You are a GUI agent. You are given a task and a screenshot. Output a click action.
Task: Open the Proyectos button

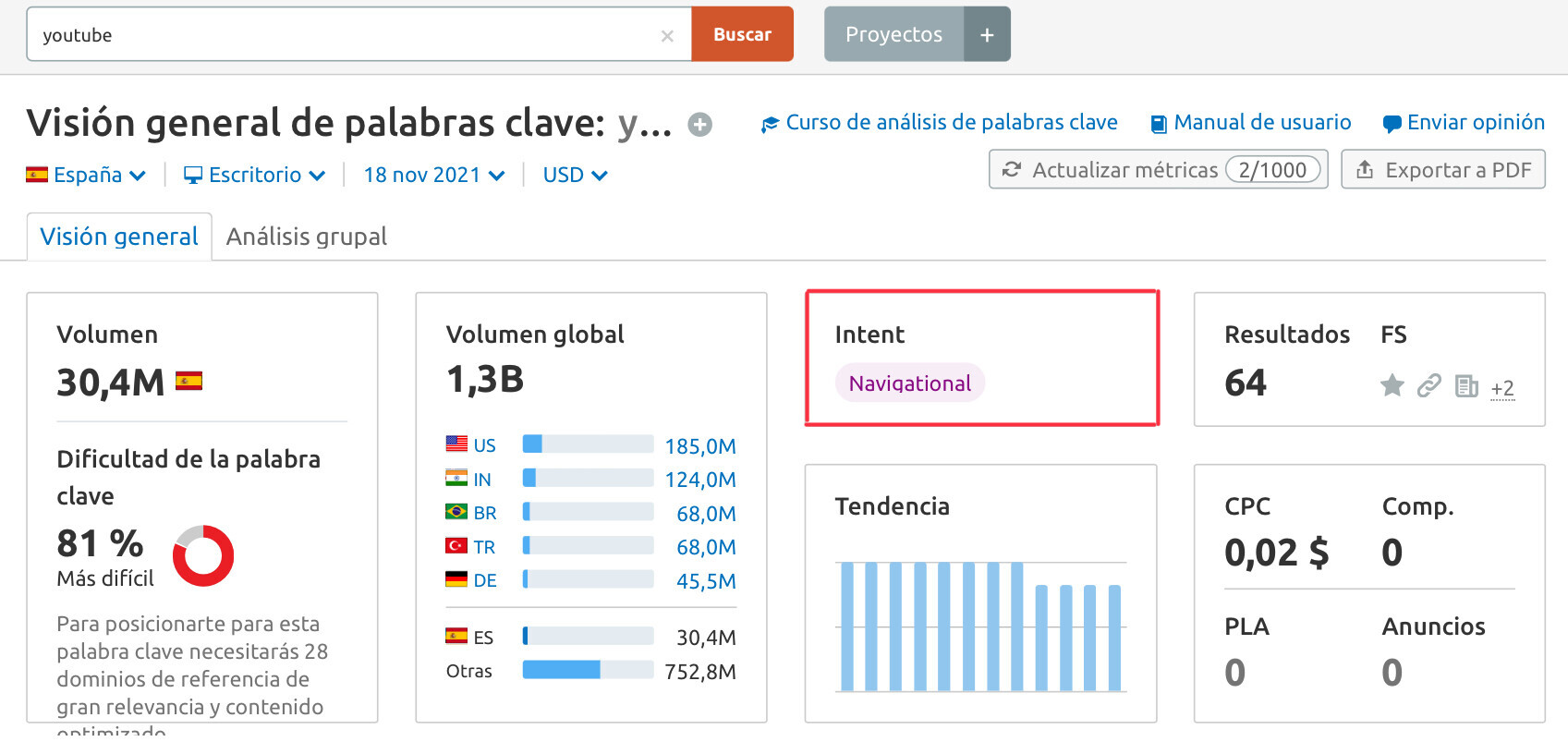click(893, 34)
